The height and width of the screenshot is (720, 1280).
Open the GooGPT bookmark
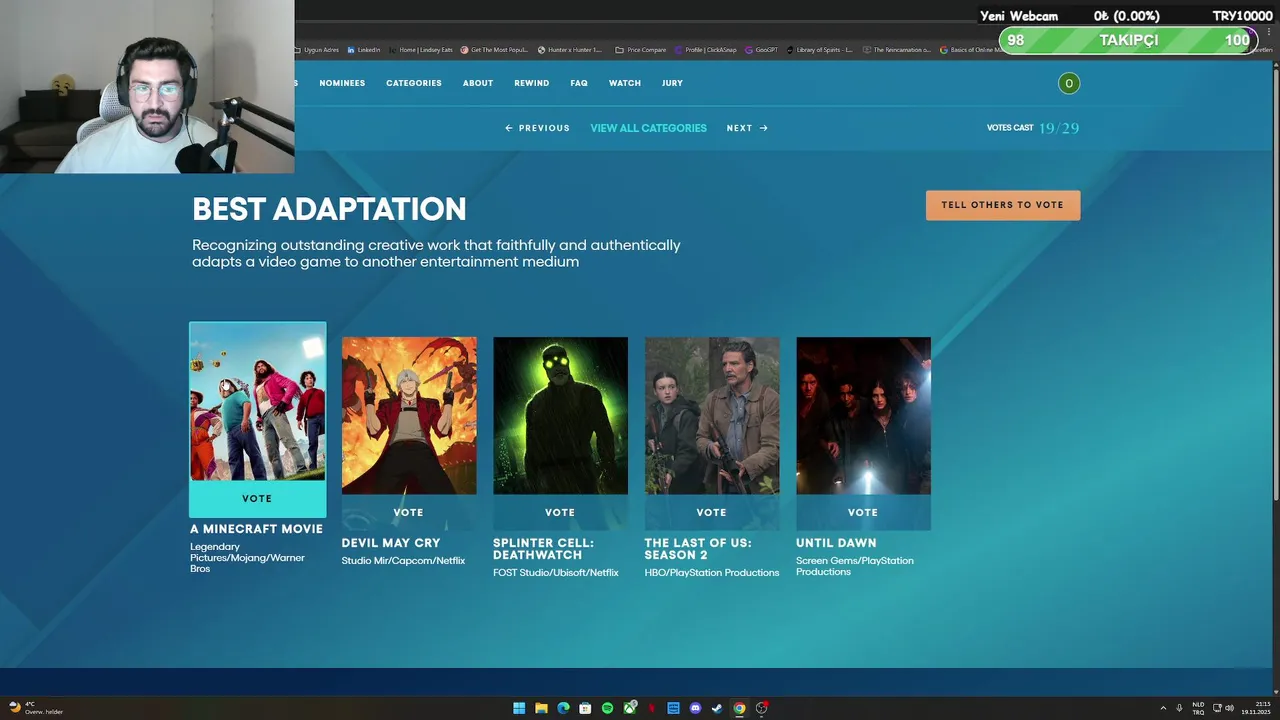point(762,50)
